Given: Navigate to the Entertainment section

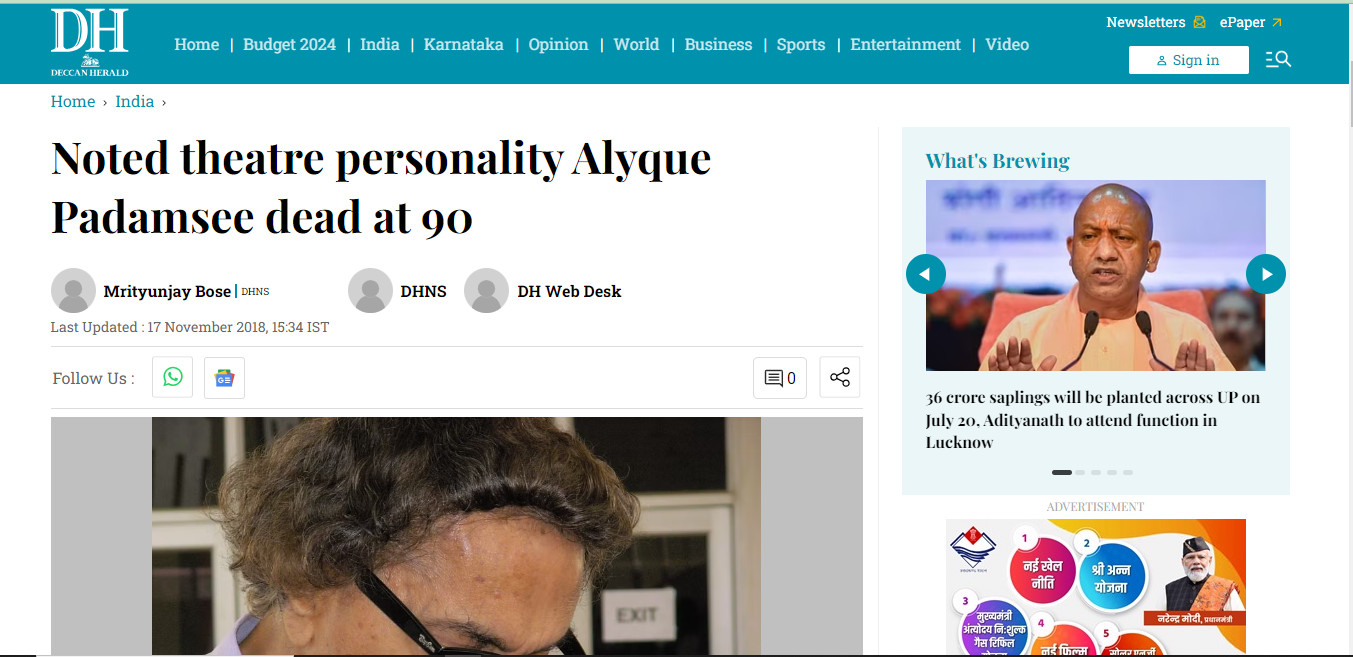Looking at the screenshot, I should (x=906, y=44).
